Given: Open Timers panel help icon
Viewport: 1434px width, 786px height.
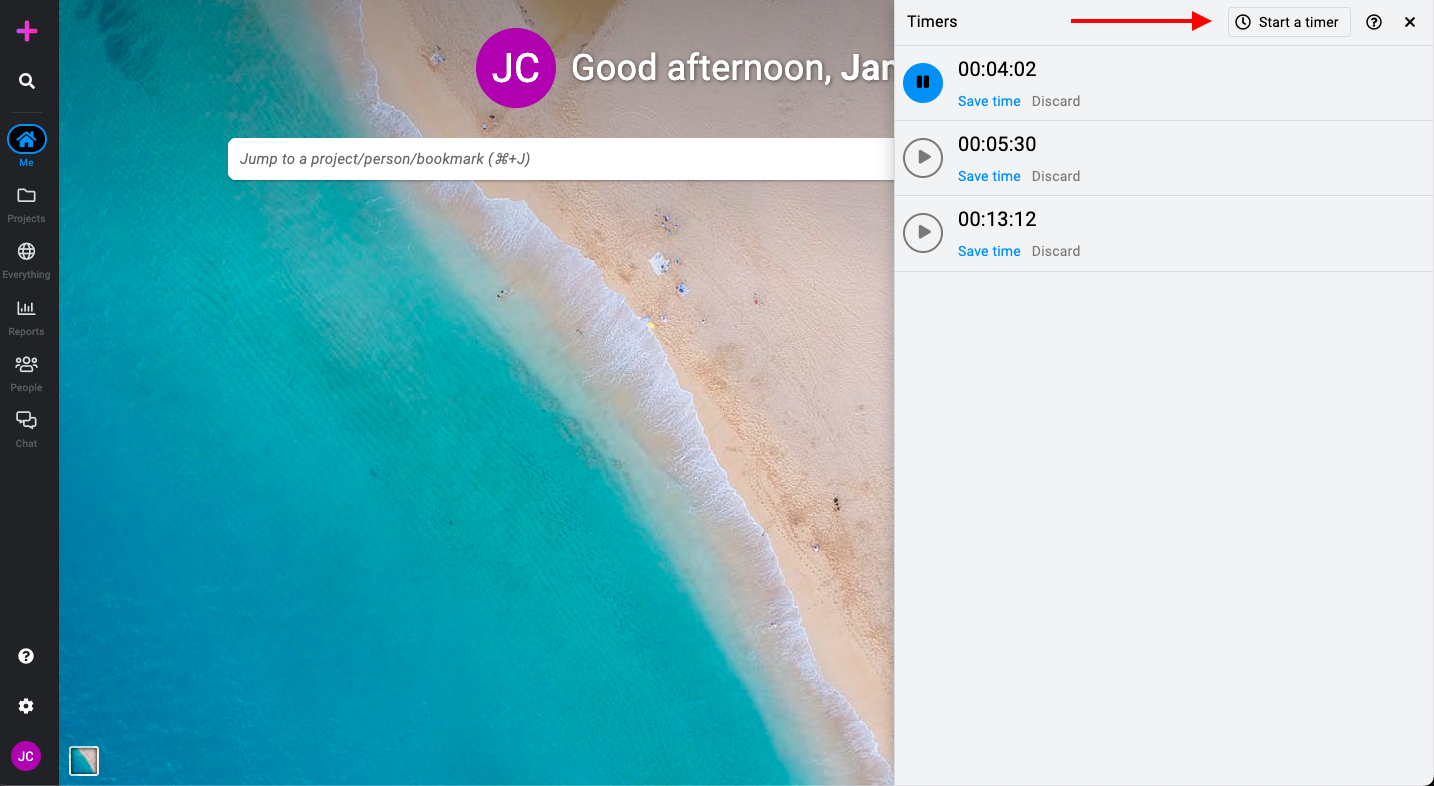Looking at the screenshot, I should [1374, 22].
